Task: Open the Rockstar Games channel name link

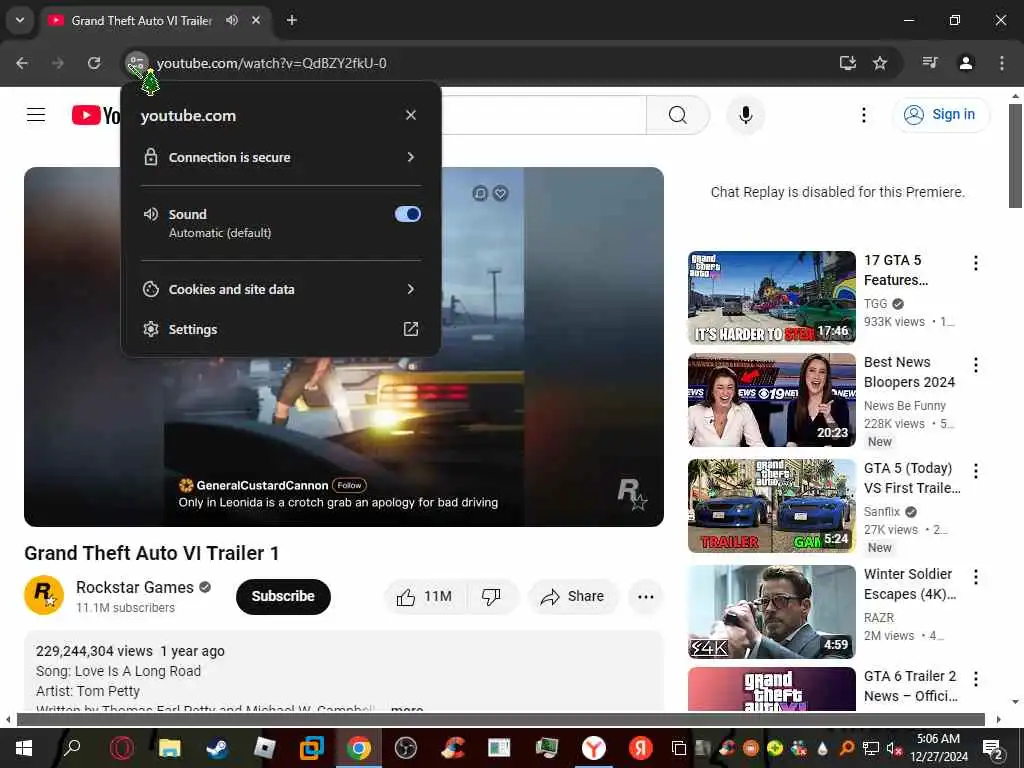Action: pyautogui.click(x=135, y=587)
